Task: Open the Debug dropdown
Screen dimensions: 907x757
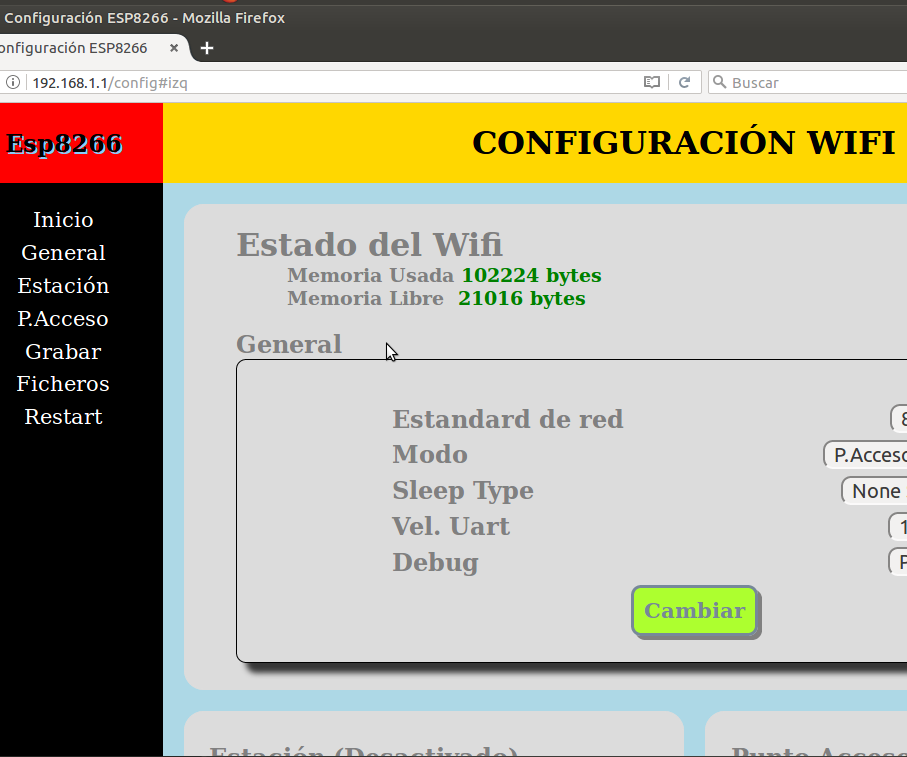Action: (899, 561)
